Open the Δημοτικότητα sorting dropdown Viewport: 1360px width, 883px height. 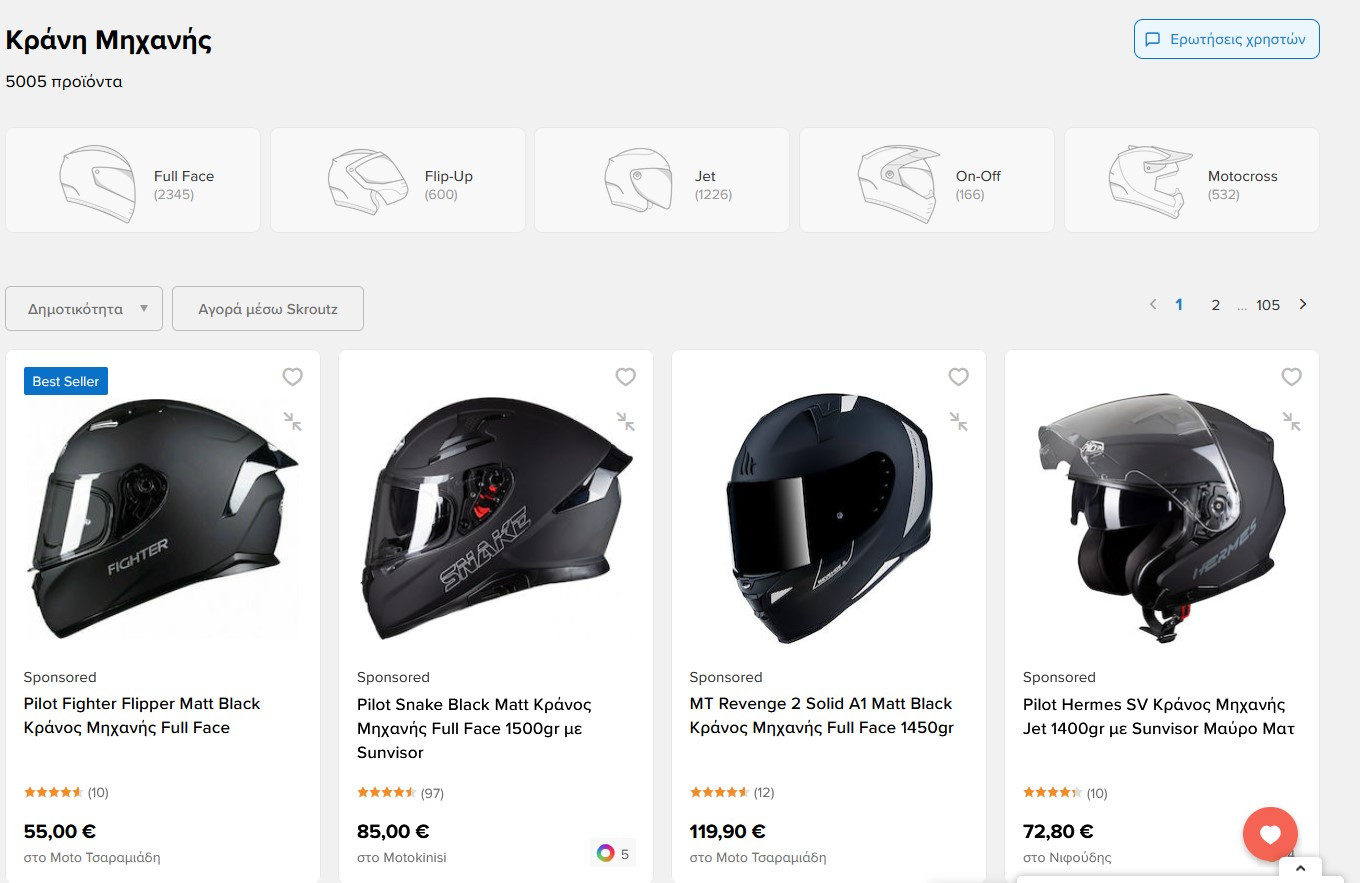pos(84,309)
